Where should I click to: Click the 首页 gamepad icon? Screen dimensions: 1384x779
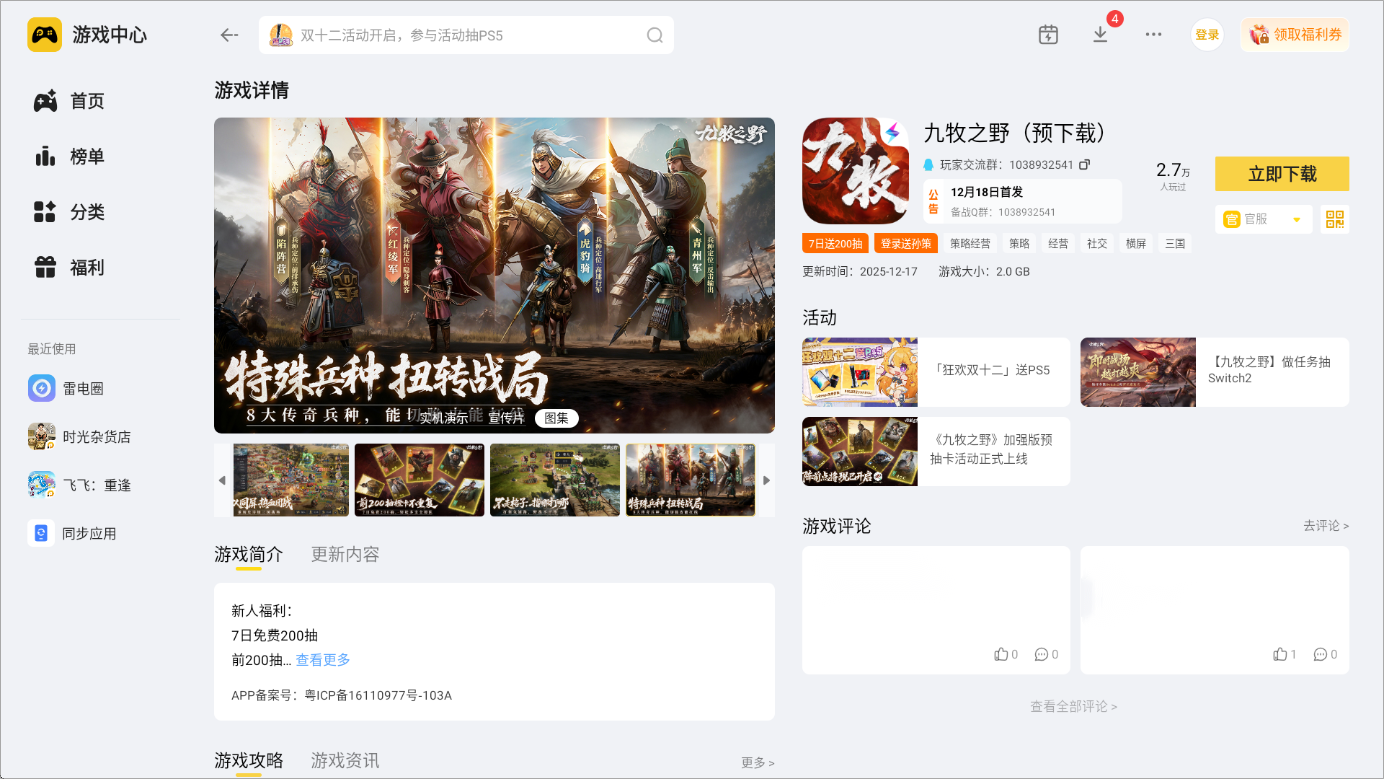click(x=45, y=101)
